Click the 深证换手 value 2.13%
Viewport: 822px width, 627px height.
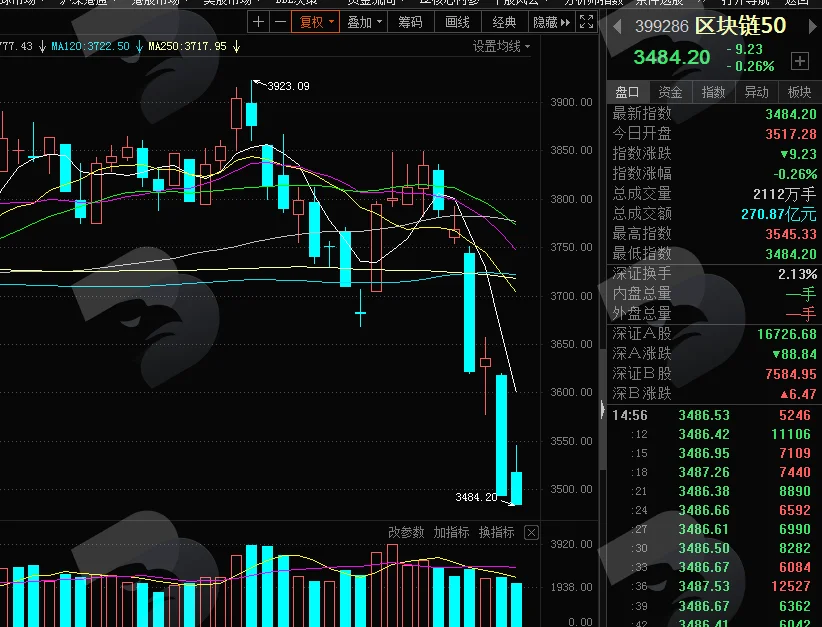tap(797, 274)
